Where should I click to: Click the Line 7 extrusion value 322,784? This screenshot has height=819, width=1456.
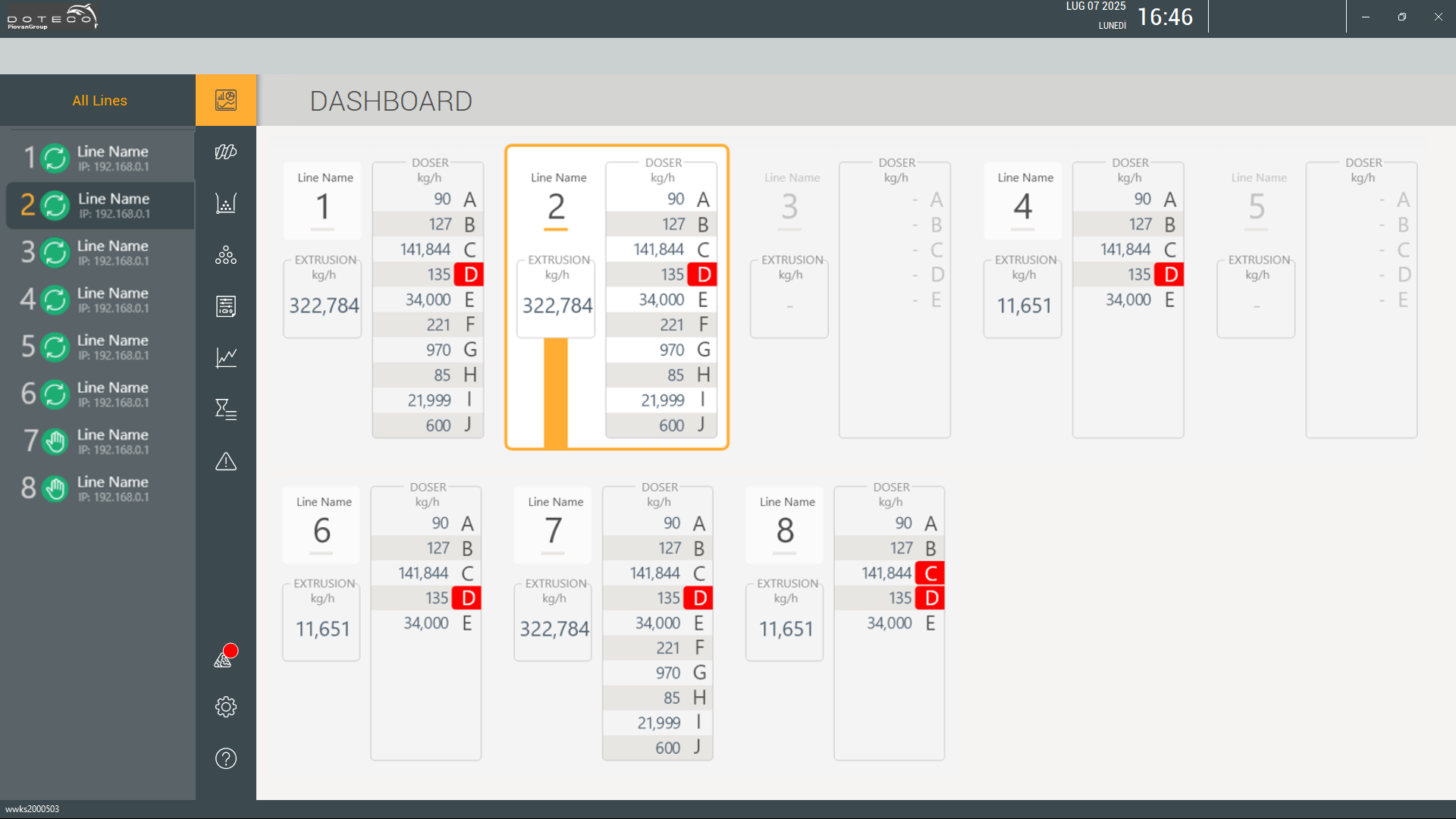[554, 629]
